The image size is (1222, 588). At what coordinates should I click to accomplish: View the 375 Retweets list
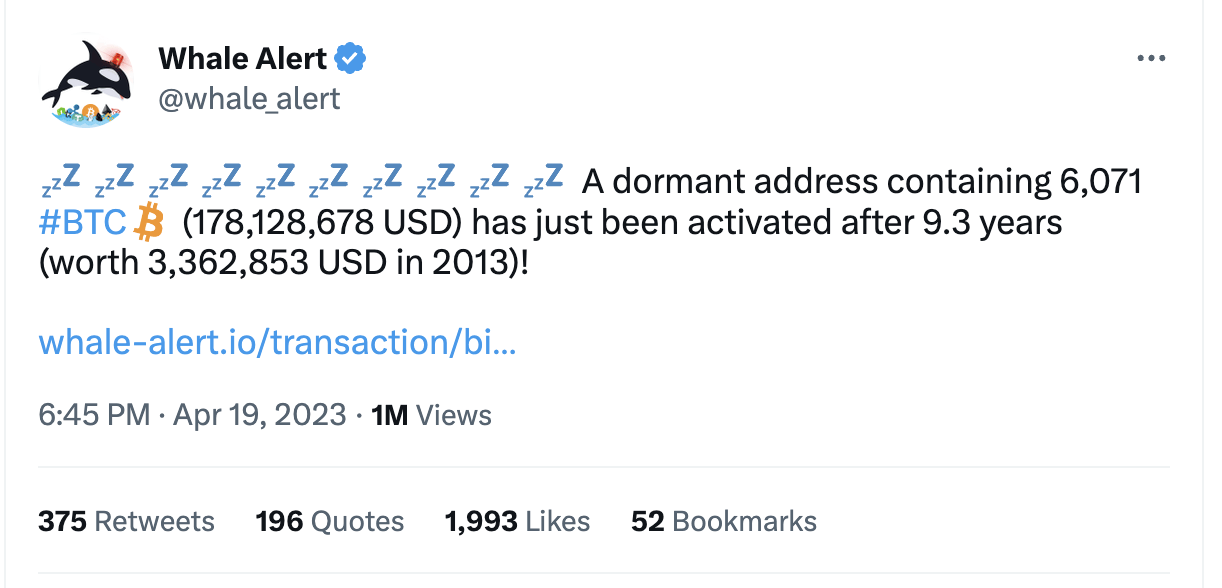[126, 521]
